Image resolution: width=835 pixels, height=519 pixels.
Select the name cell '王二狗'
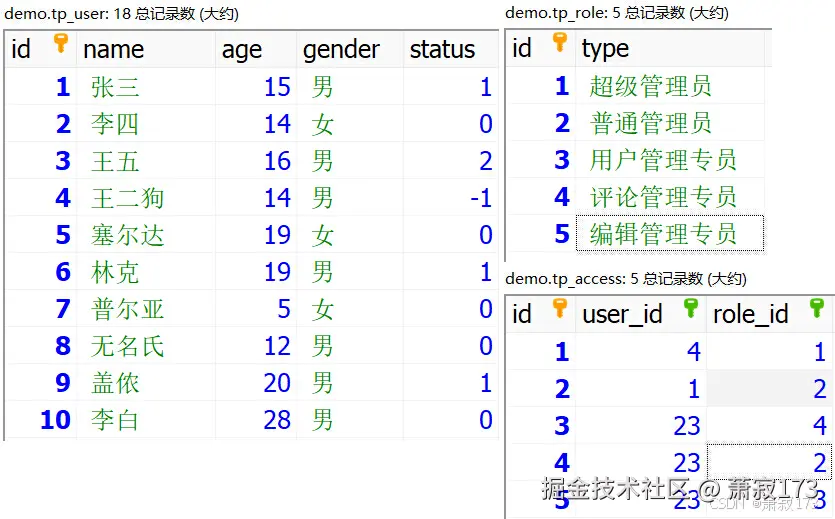(x=146, y=197)
